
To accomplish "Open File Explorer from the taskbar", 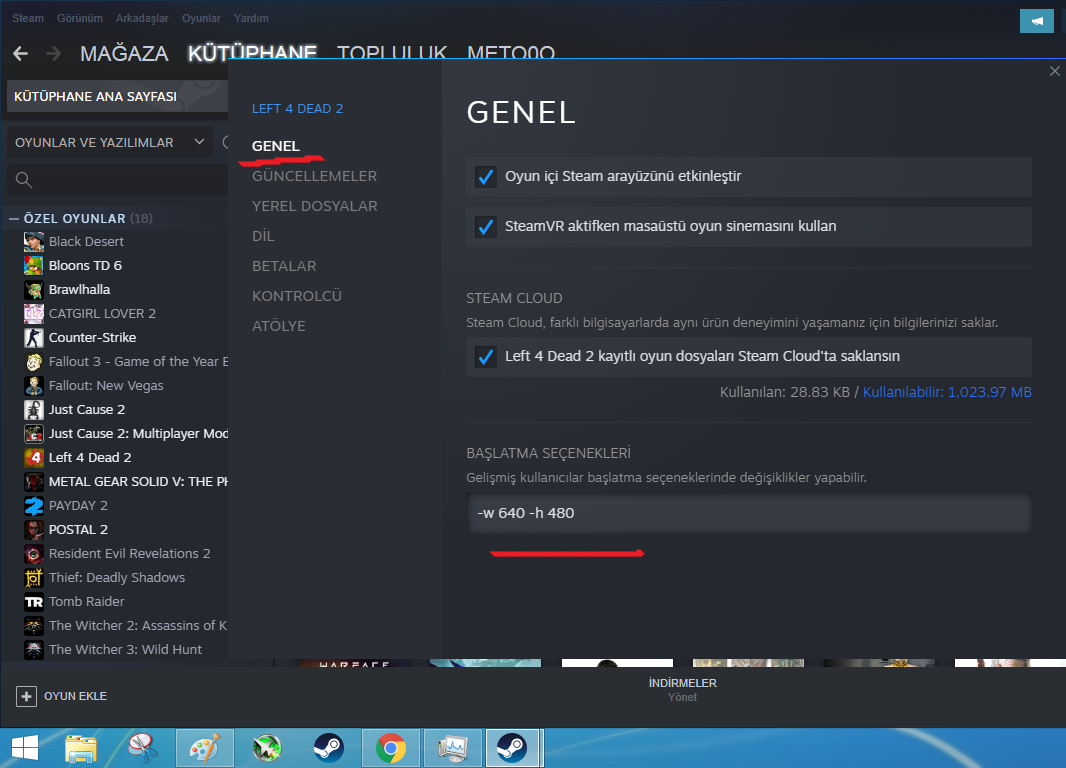I will coord(81,748).
